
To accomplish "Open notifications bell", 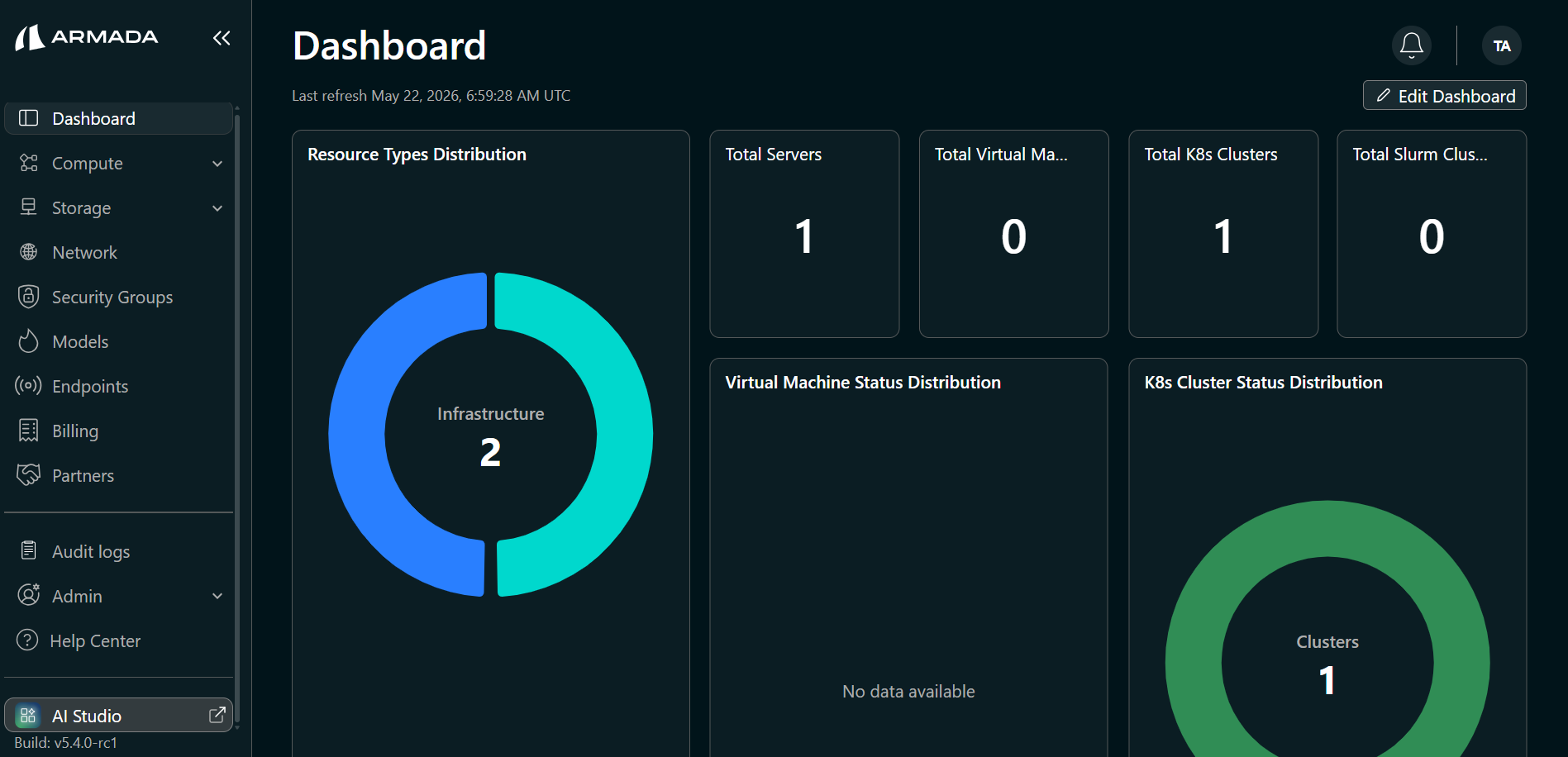I will [x=1412, y=45].
